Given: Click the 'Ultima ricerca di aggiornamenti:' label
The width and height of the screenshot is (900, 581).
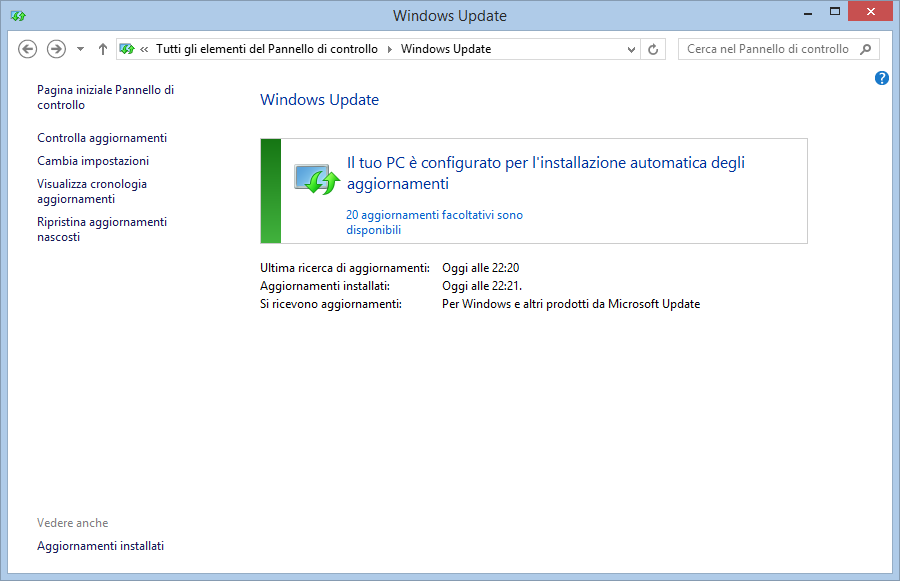Looking at the screenshot, I should [345, 268].
